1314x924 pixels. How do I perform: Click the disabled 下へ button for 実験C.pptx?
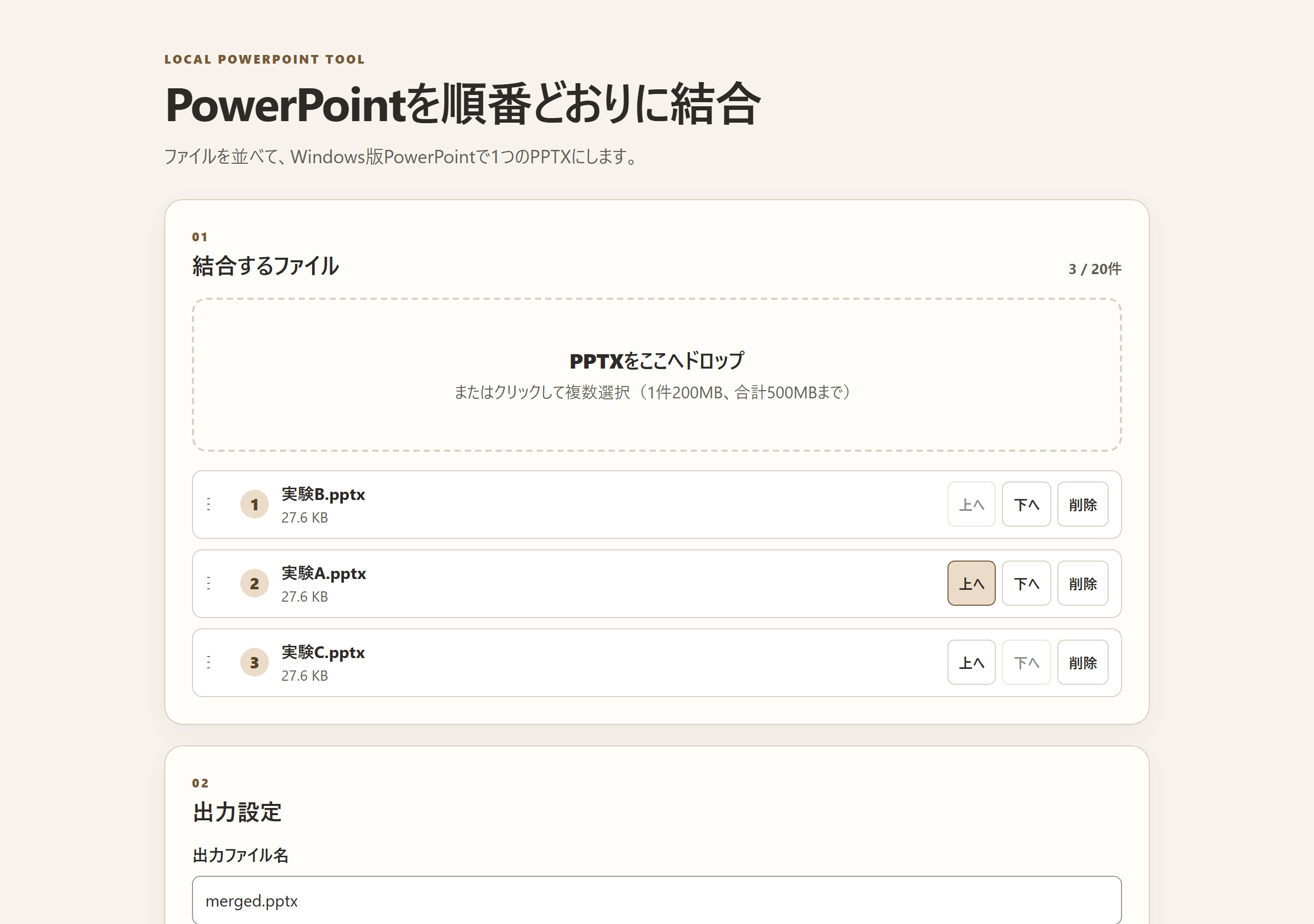point(1026,662)
